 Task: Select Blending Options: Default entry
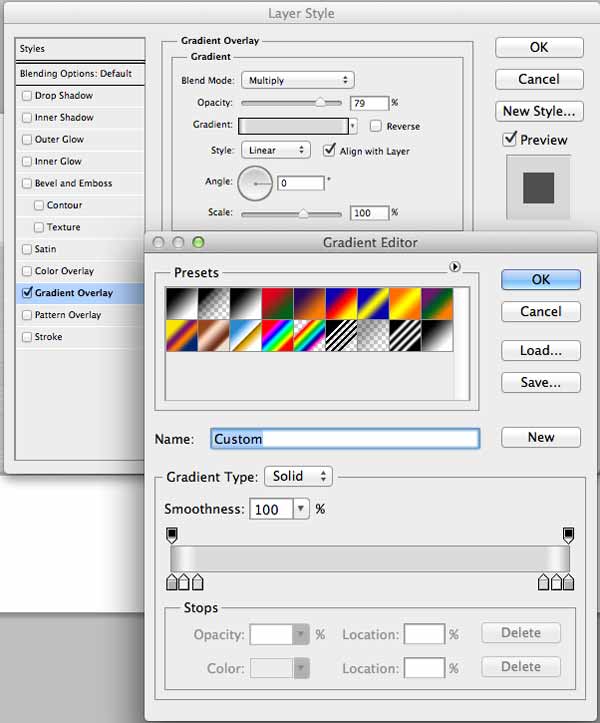click(x=80, y=74)
